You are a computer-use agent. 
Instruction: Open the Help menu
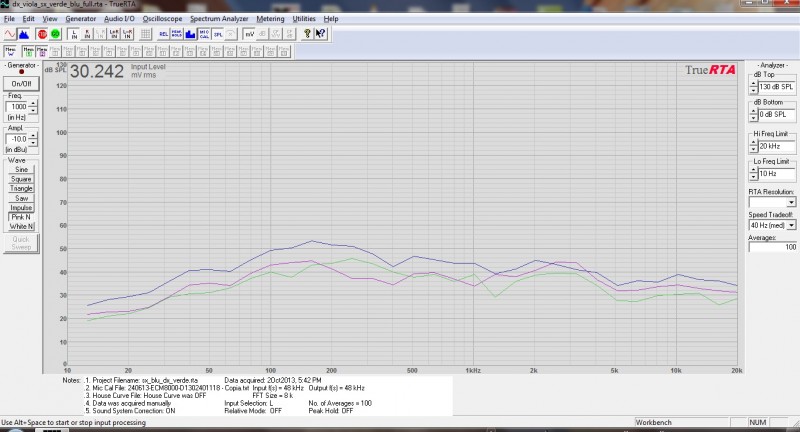coord(331,19)
